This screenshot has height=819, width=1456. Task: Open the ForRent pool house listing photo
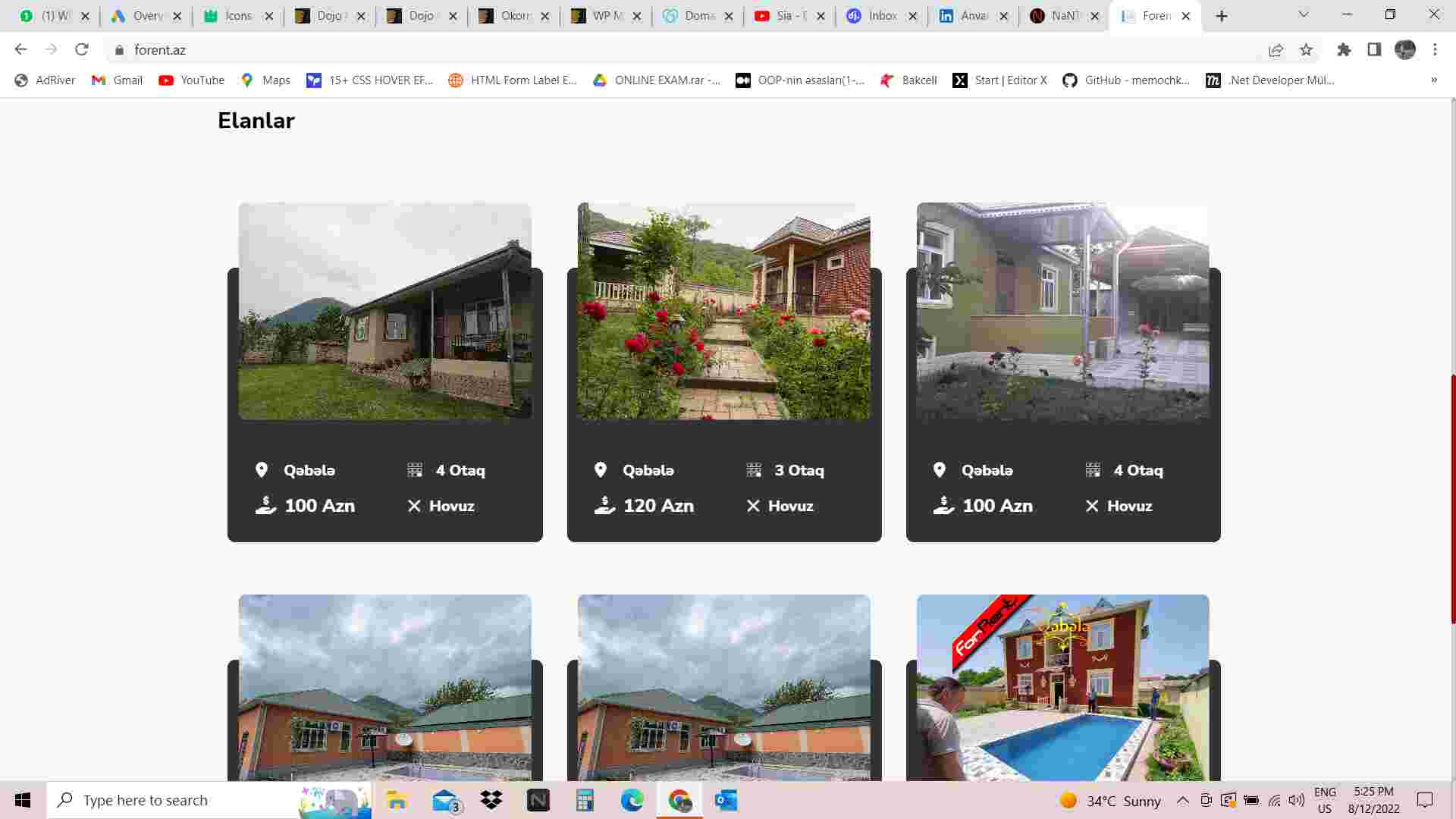pos(1062,687)
